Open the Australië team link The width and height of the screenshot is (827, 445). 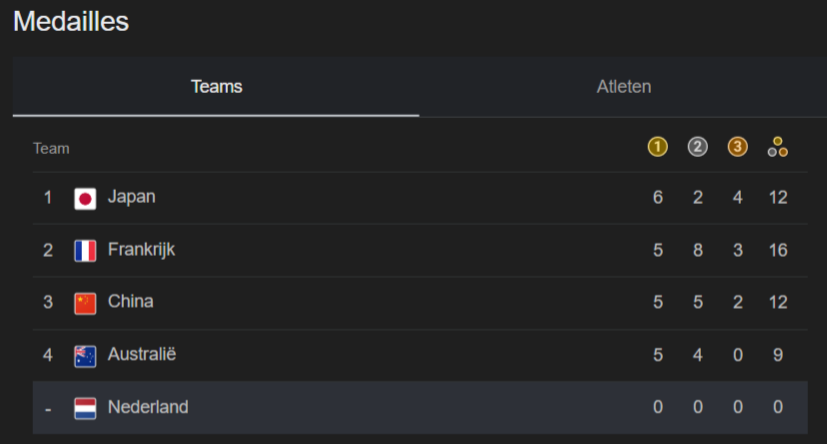[x=142, y=354]
